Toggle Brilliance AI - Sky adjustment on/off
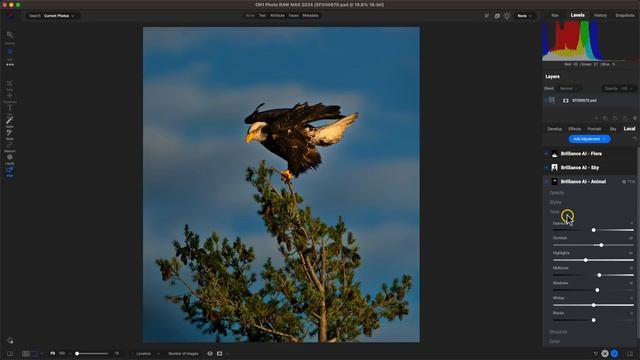 546,168
